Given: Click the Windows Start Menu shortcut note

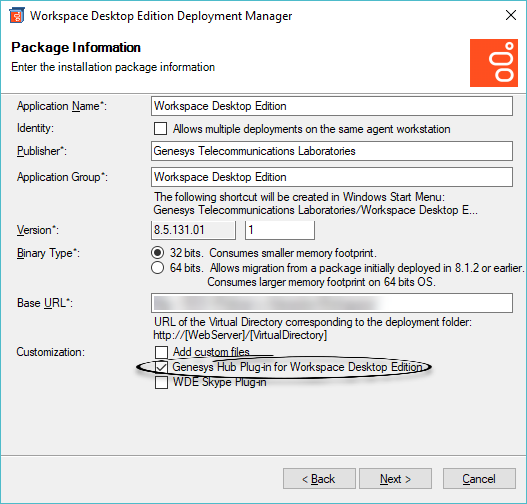Looking at the screenshot, I should click(x=316, y=203).
